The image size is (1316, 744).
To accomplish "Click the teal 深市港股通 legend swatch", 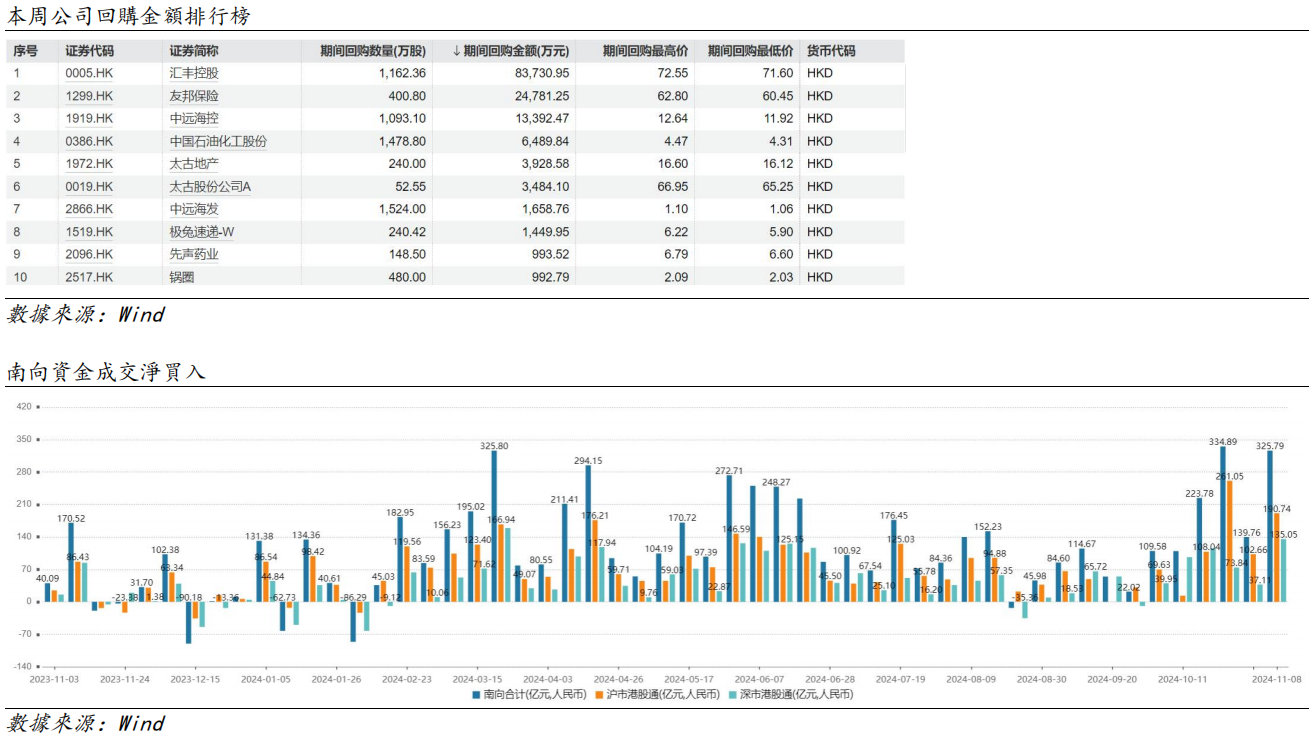I will [x=732, y=693].
